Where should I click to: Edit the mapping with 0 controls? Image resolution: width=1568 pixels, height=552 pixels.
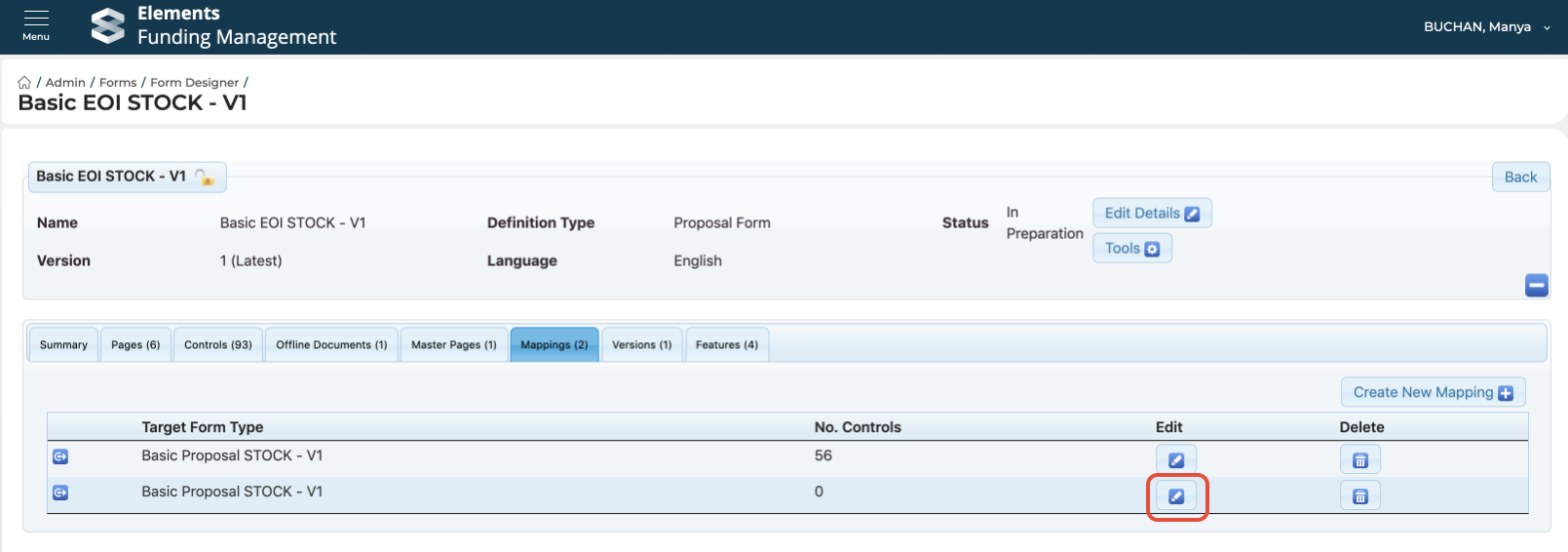(1175, 496)
